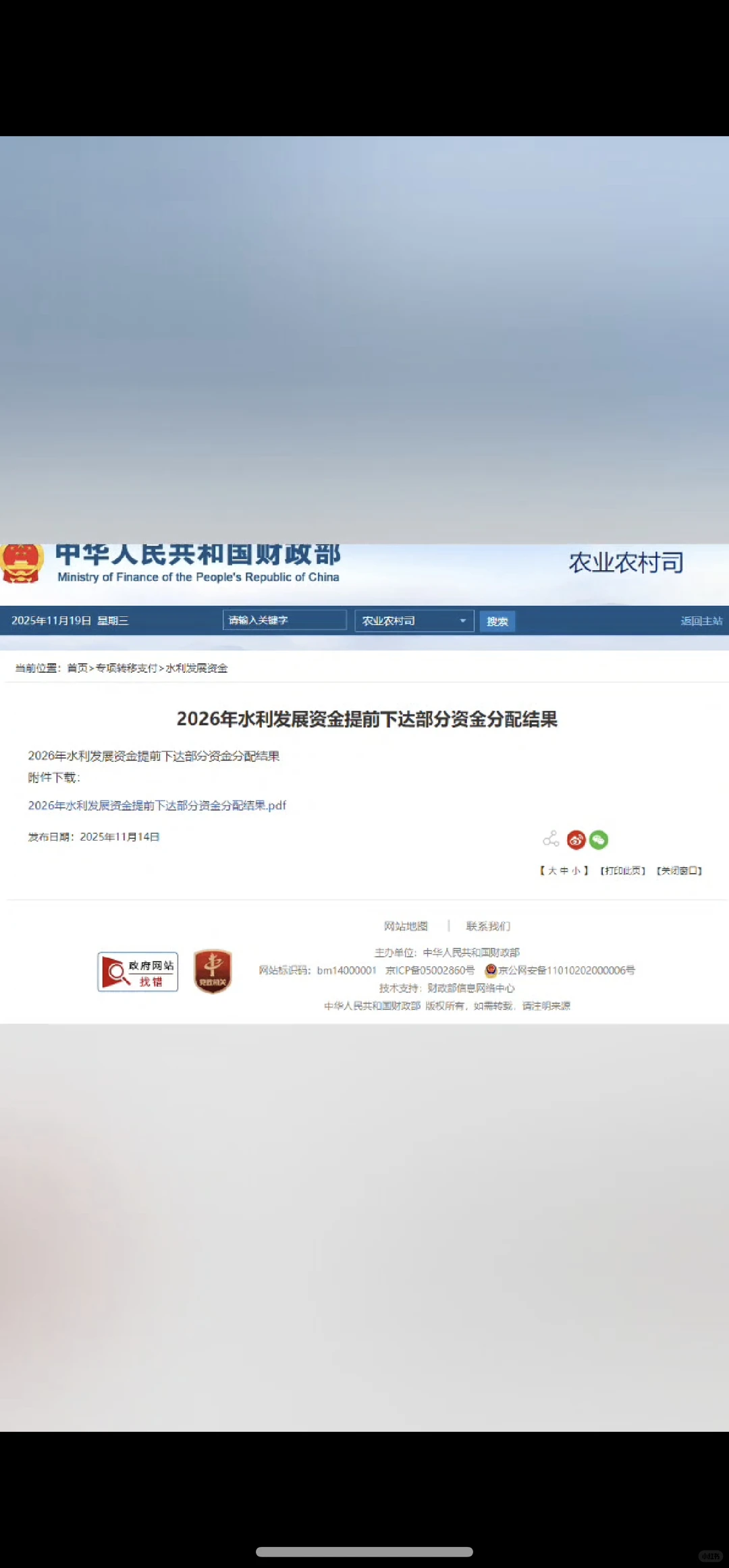This screenshot has width=729, height=1568.
Task: Click 打印此页 link
Action: coord(623,871)
